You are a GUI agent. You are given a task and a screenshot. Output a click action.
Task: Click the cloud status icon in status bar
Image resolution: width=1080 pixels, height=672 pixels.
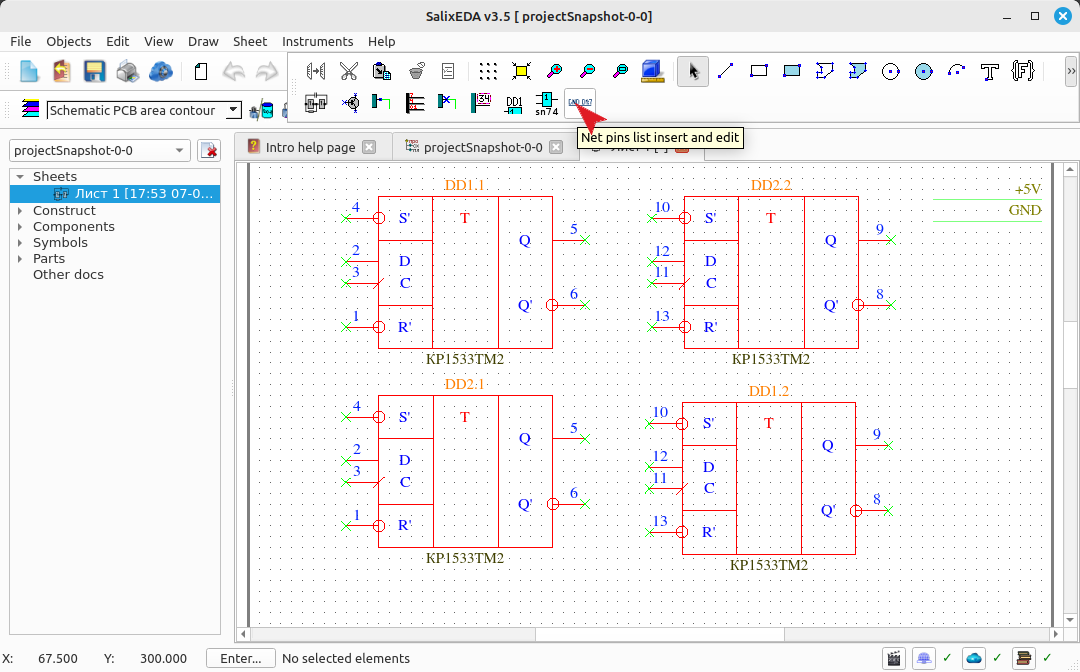point(973,659)
